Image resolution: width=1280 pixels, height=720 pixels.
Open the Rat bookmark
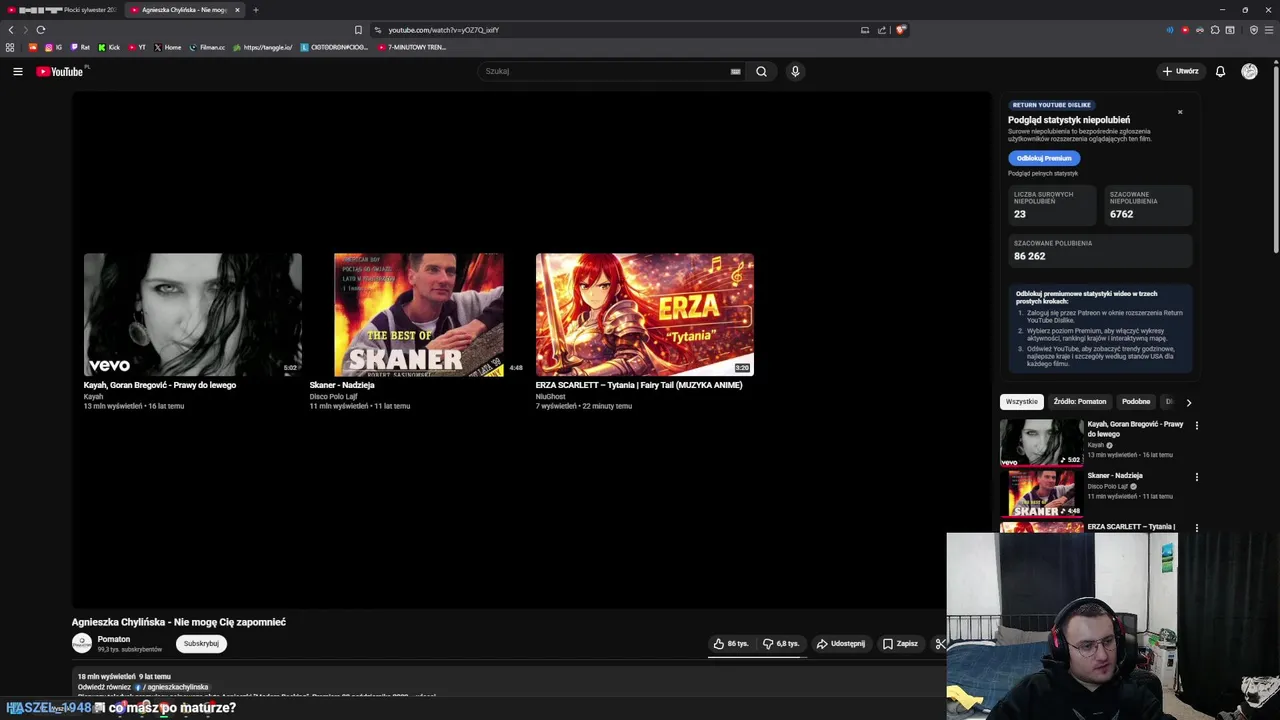[x=80, y=47]
